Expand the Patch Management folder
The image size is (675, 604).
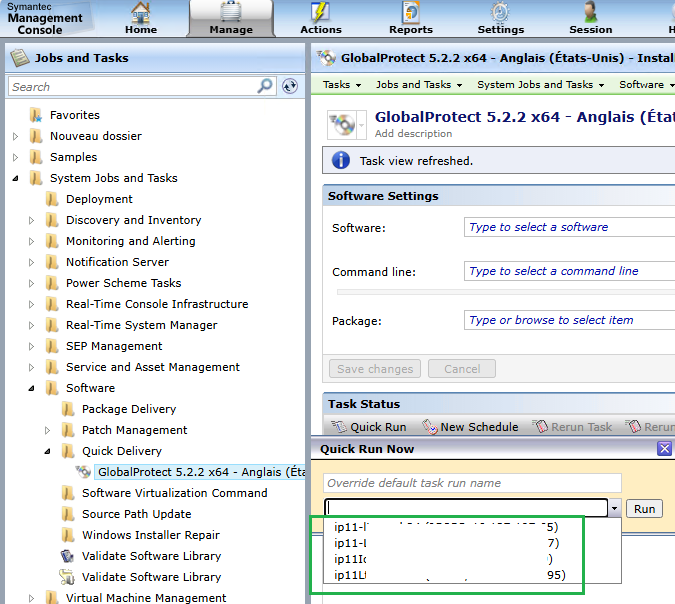47,431
